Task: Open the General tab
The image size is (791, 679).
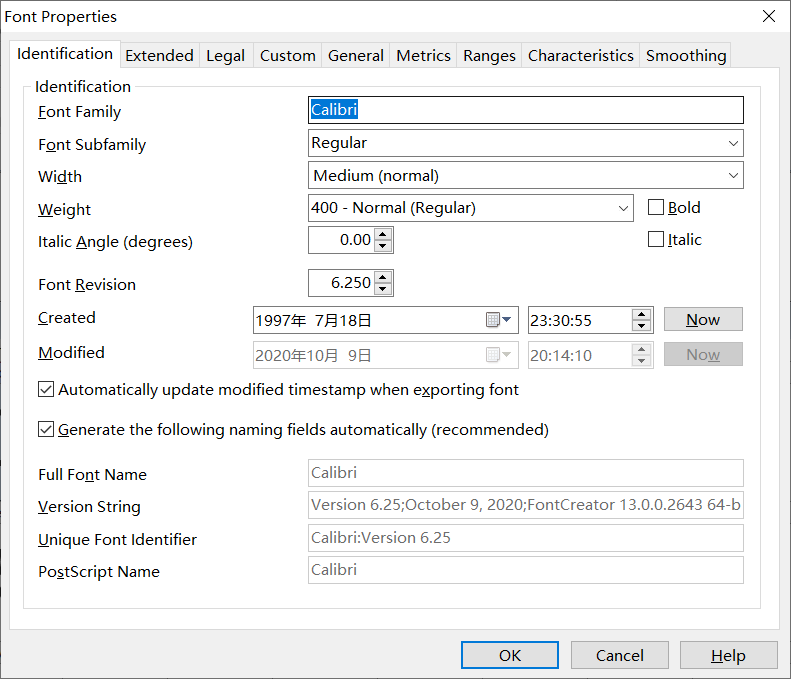Action: (x=356, y=55)
